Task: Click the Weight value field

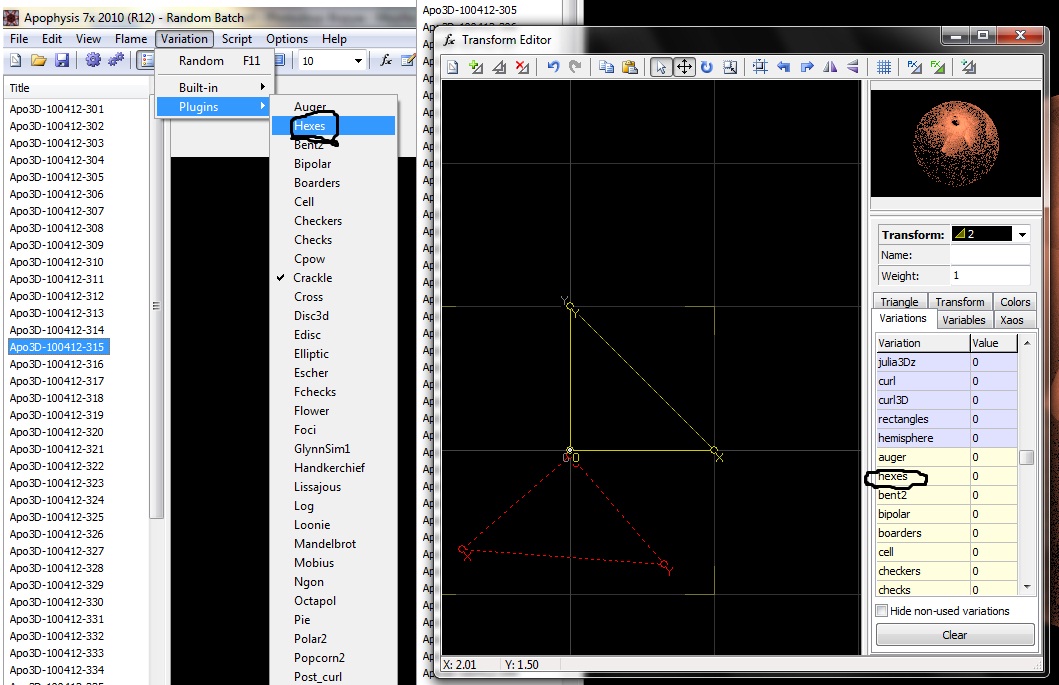Action: pos(989,276)
